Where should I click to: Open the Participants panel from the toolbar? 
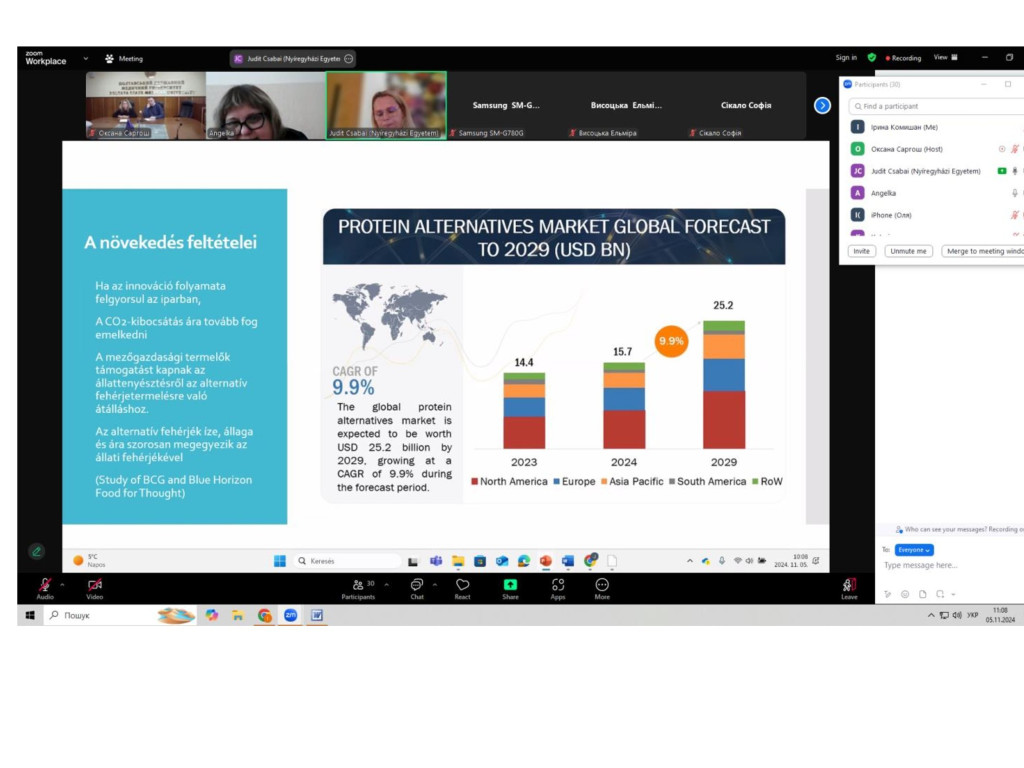[x=358, y=588]
